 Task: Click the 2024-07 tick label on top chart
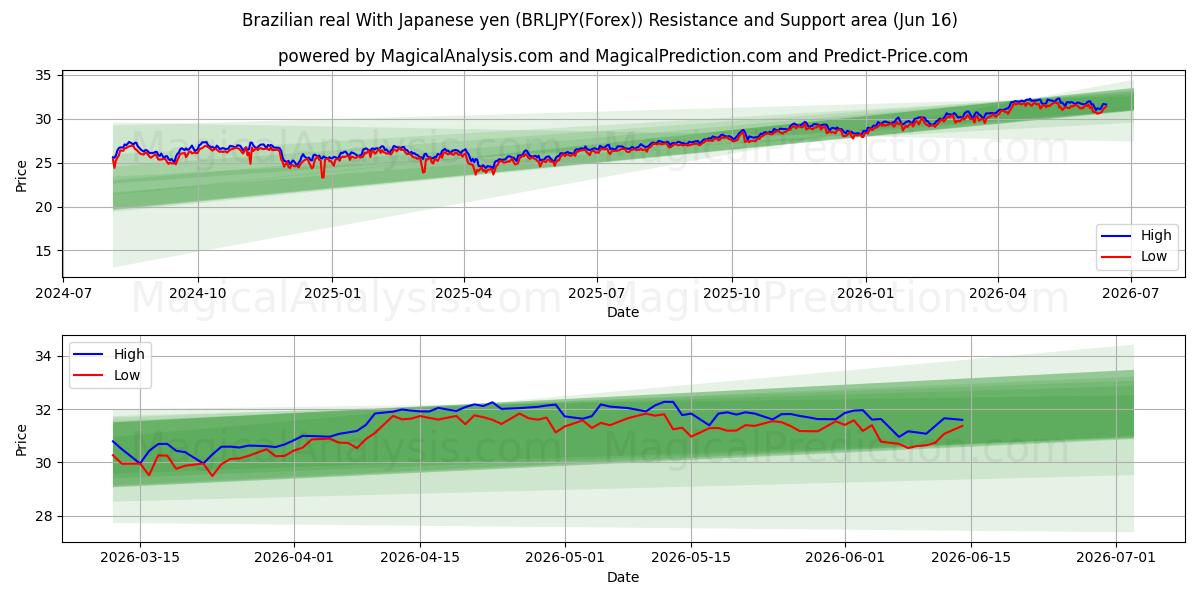[x=64, y=293]
